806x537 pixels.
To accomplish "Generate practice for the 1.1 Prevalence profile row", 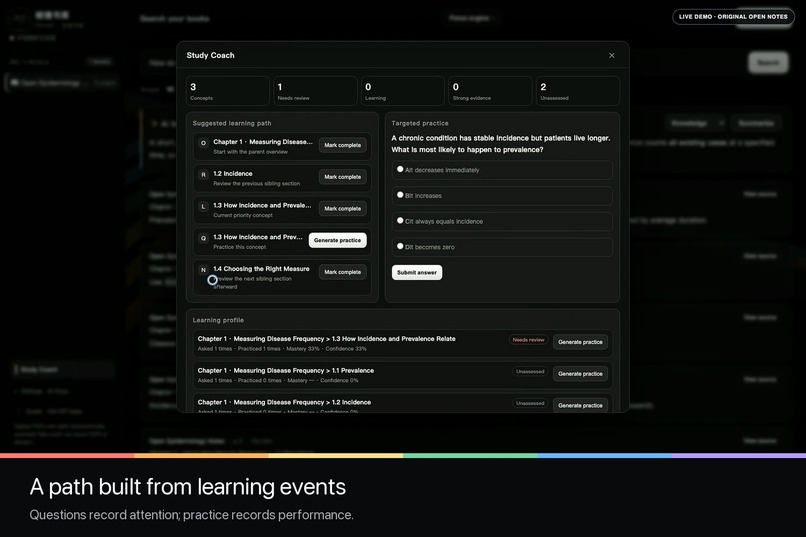I will point(580,374).
